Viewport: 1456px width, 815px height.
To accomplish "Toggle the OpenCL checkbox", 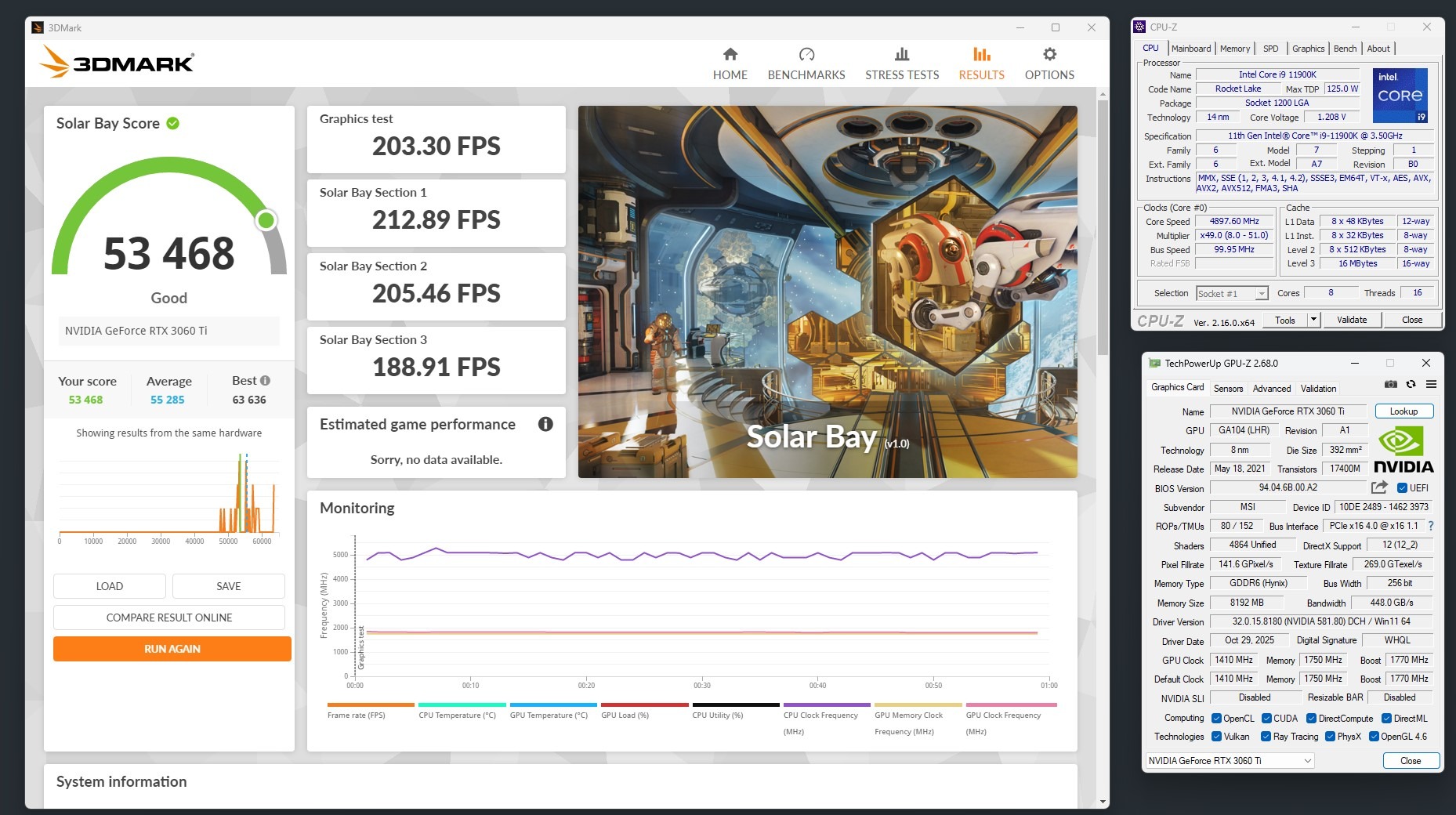I will pyautogui.click(x=1216, y=719).
